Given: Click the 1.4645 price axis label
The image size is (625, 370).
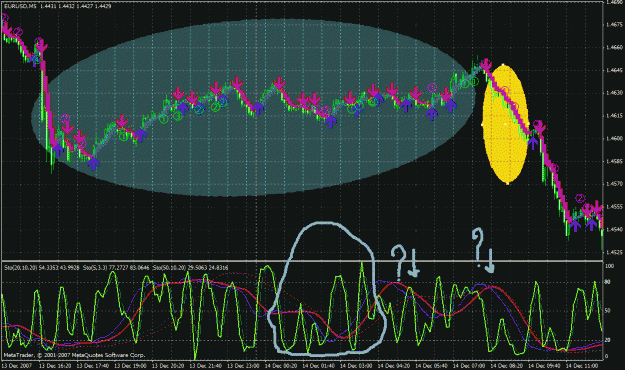Looking at the screenshot, I should click(x=614, y=70).
